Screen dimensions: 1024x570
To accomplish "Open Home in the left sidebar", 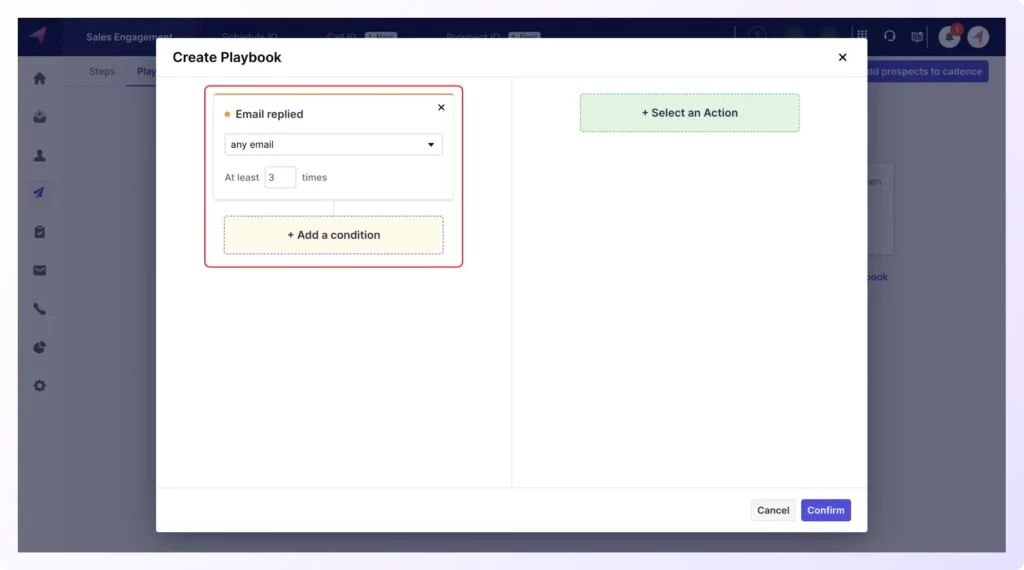I will (x=40, y=79).
